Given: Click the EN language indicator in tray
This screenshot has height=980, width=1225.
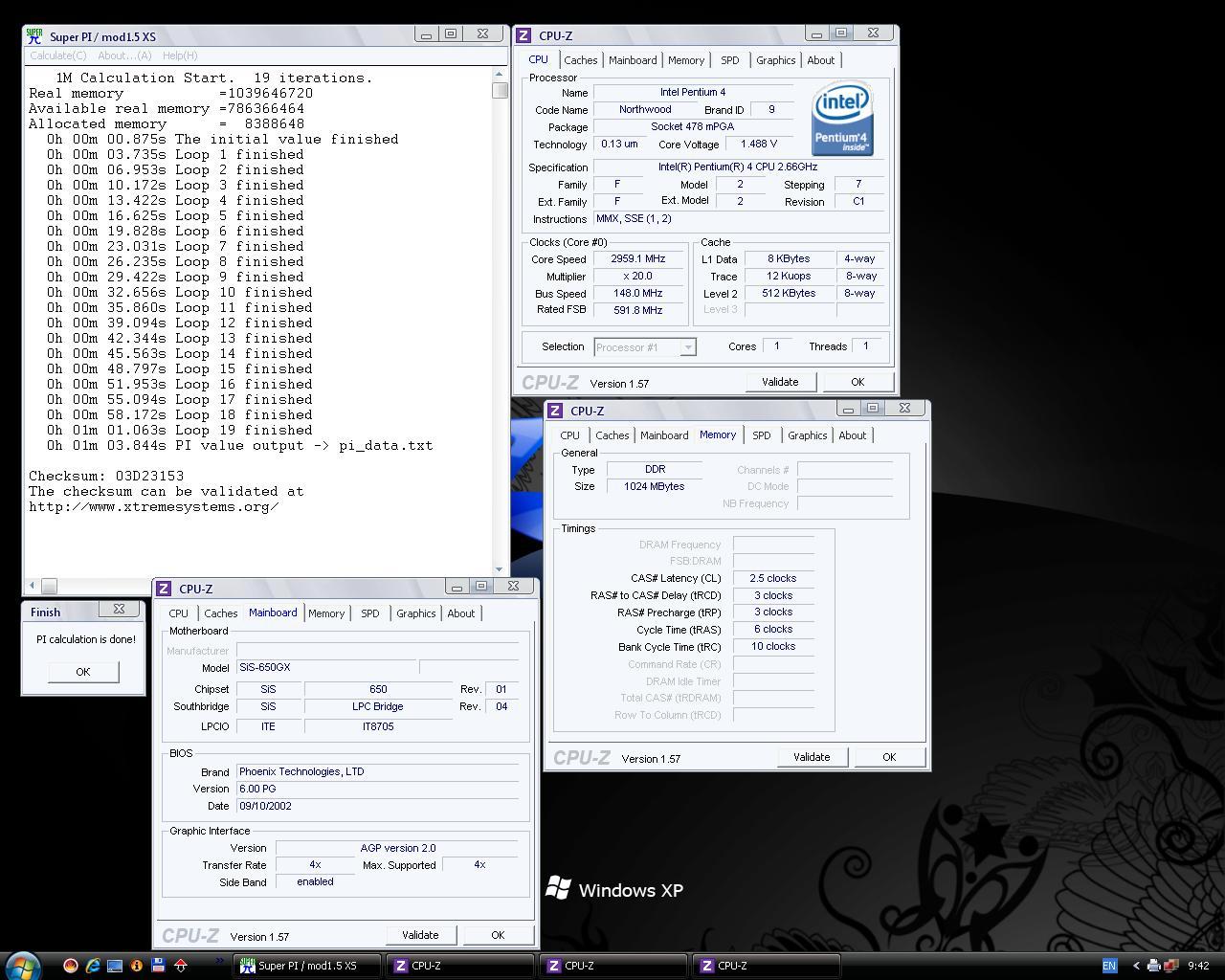Looking at the screenshot, I should point(1109,966).
